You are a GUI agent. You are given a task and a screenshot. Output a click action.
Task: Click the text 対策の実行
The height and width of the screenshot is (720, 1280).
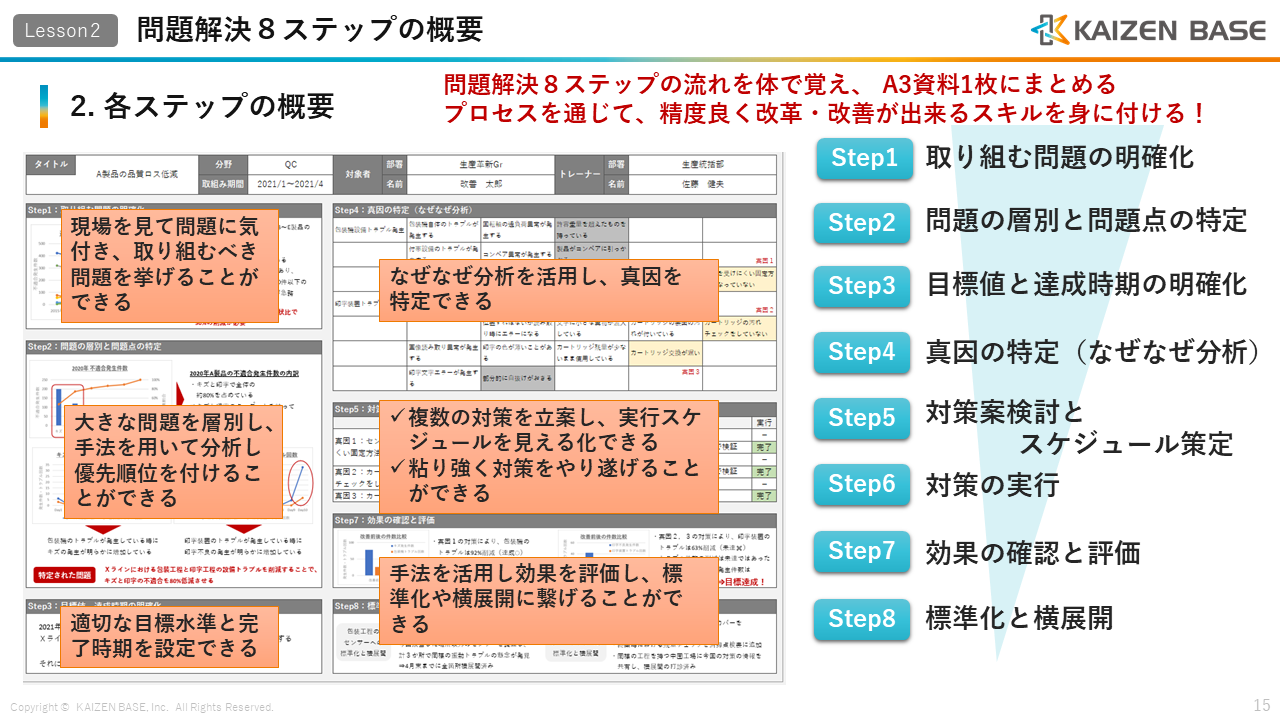pyautogui.click(x=992, y=486)
